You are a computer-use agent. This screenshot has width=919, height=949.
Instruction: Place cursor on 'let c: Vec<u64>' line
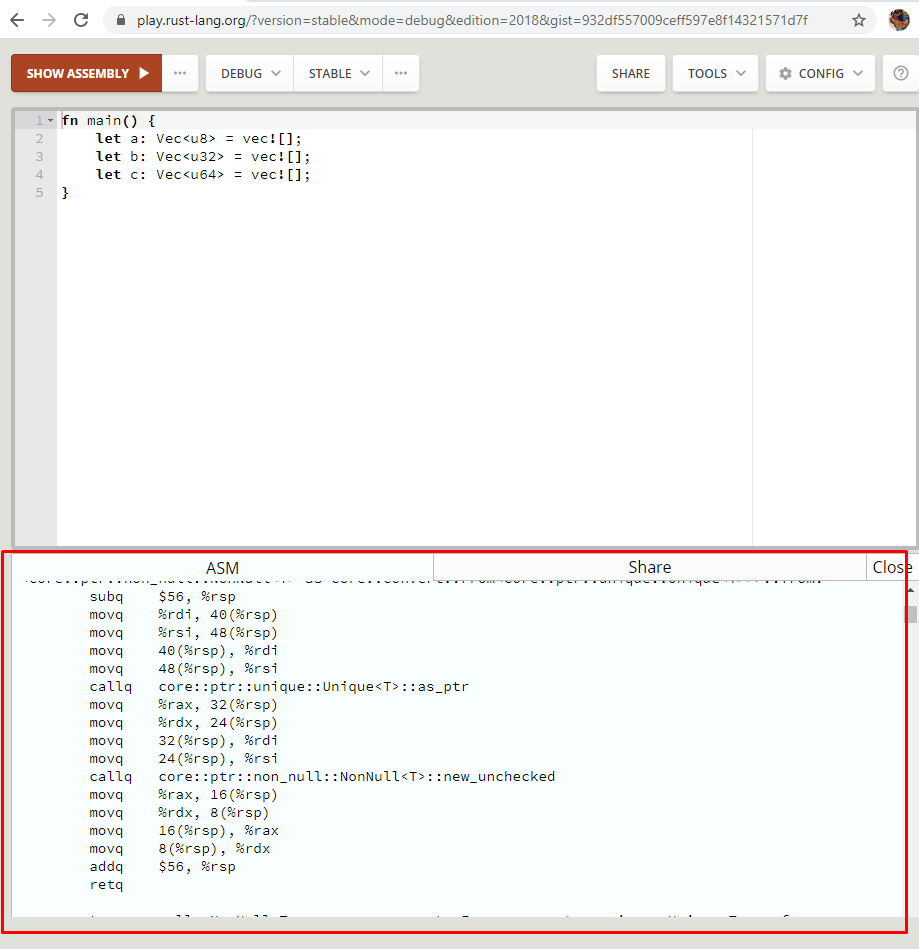pos(203,175)
